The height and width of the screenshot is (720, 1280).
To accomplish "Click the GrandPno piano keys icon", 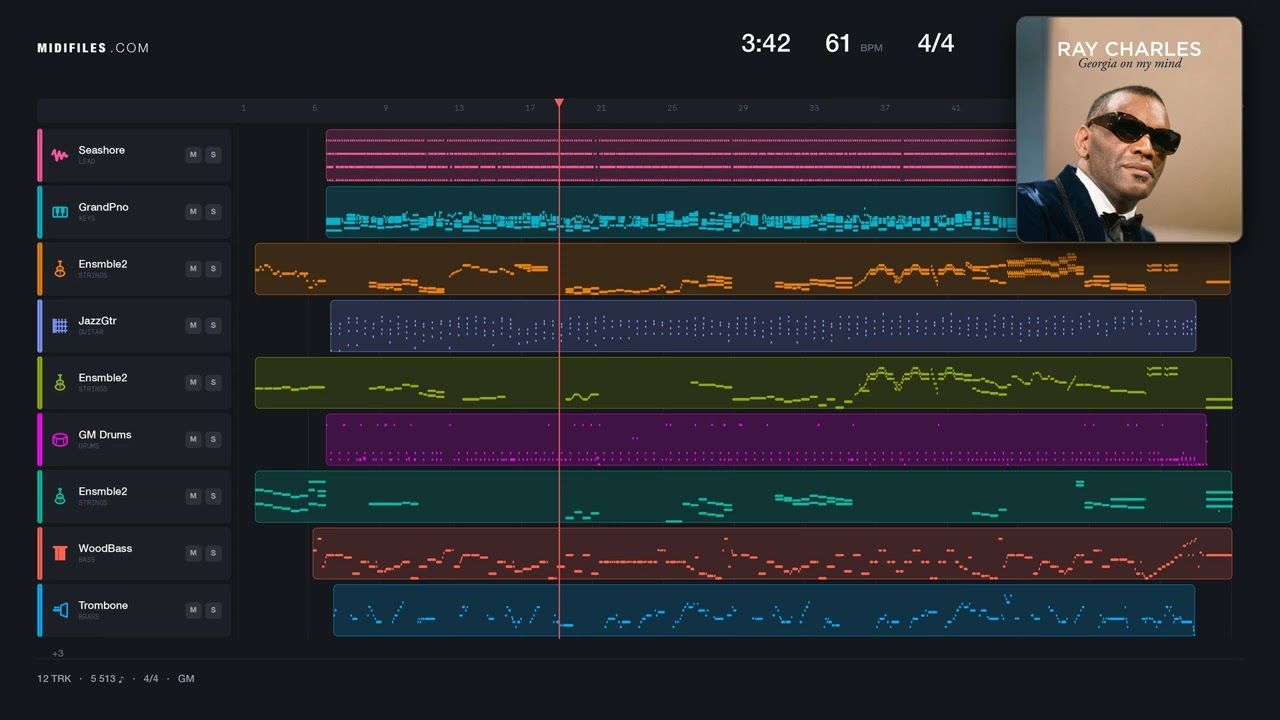I will tap(60, 212).
